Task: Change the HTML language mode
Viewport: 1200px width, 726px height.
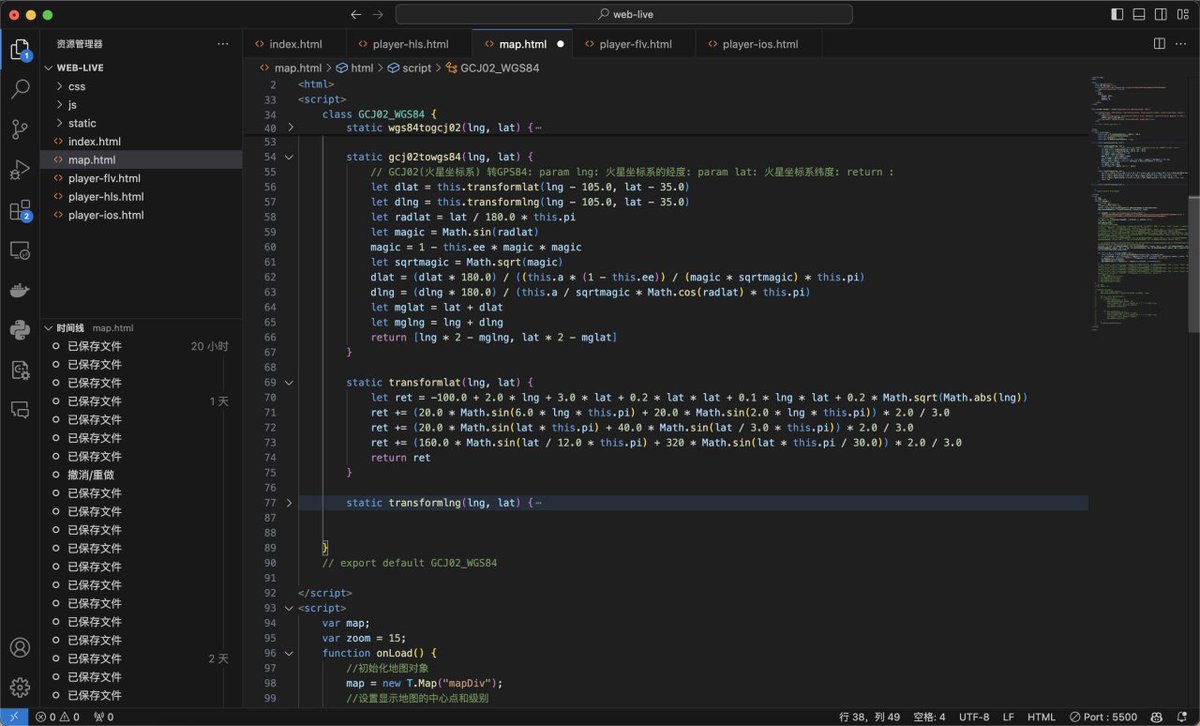Action: 1041,716
